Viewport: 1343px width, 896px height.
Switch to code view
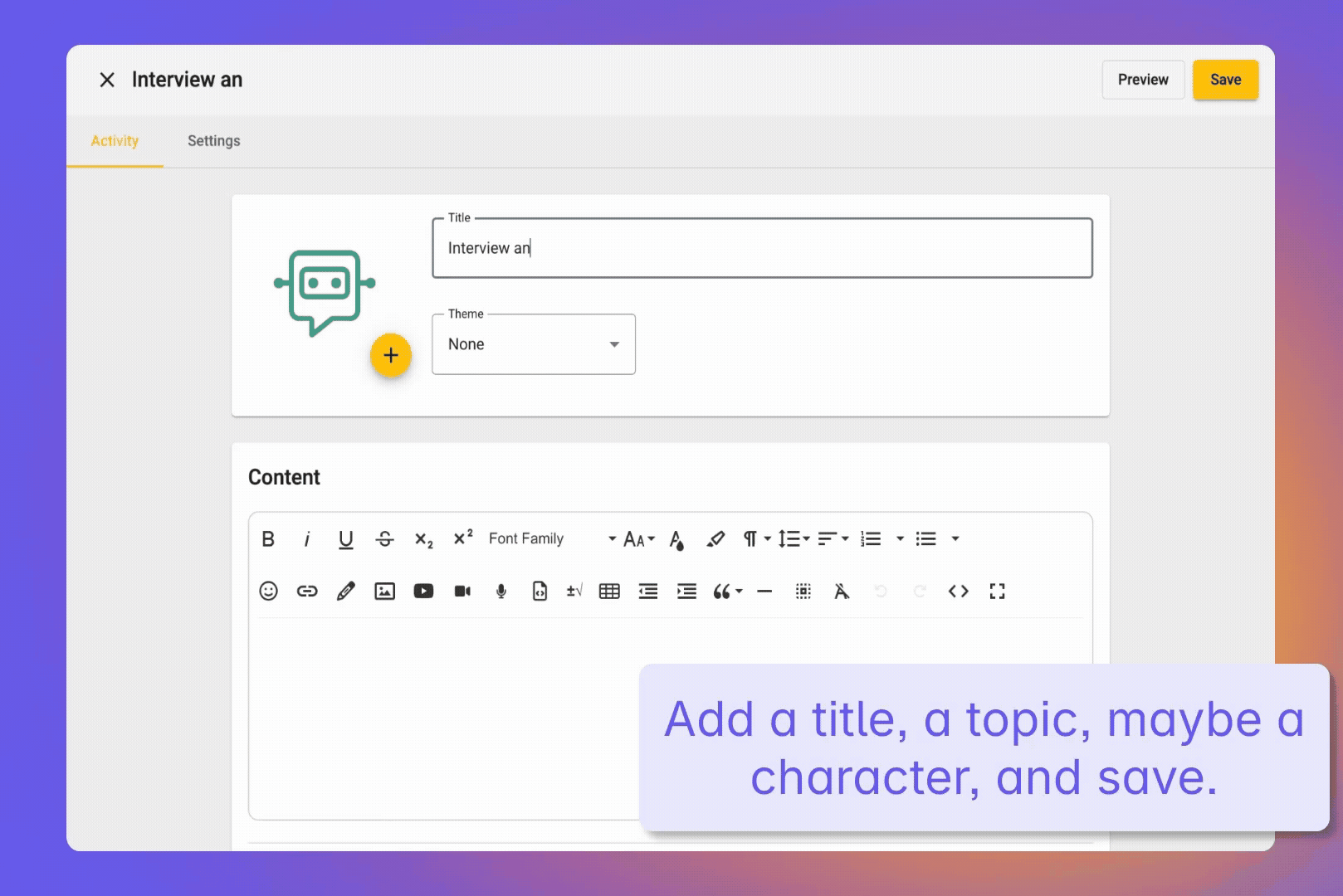(x=959, y=592)
